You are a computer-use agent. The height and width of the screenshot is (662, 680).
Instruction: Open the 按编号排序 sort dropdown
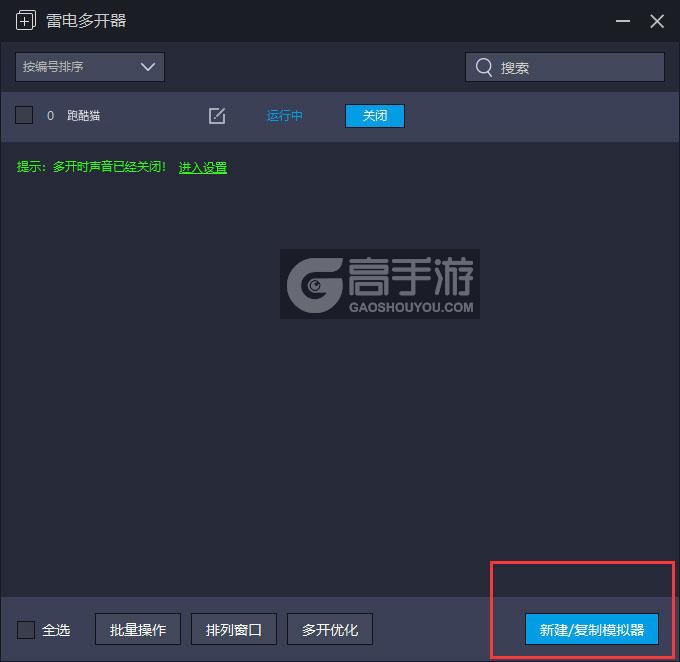click(90, 67)
